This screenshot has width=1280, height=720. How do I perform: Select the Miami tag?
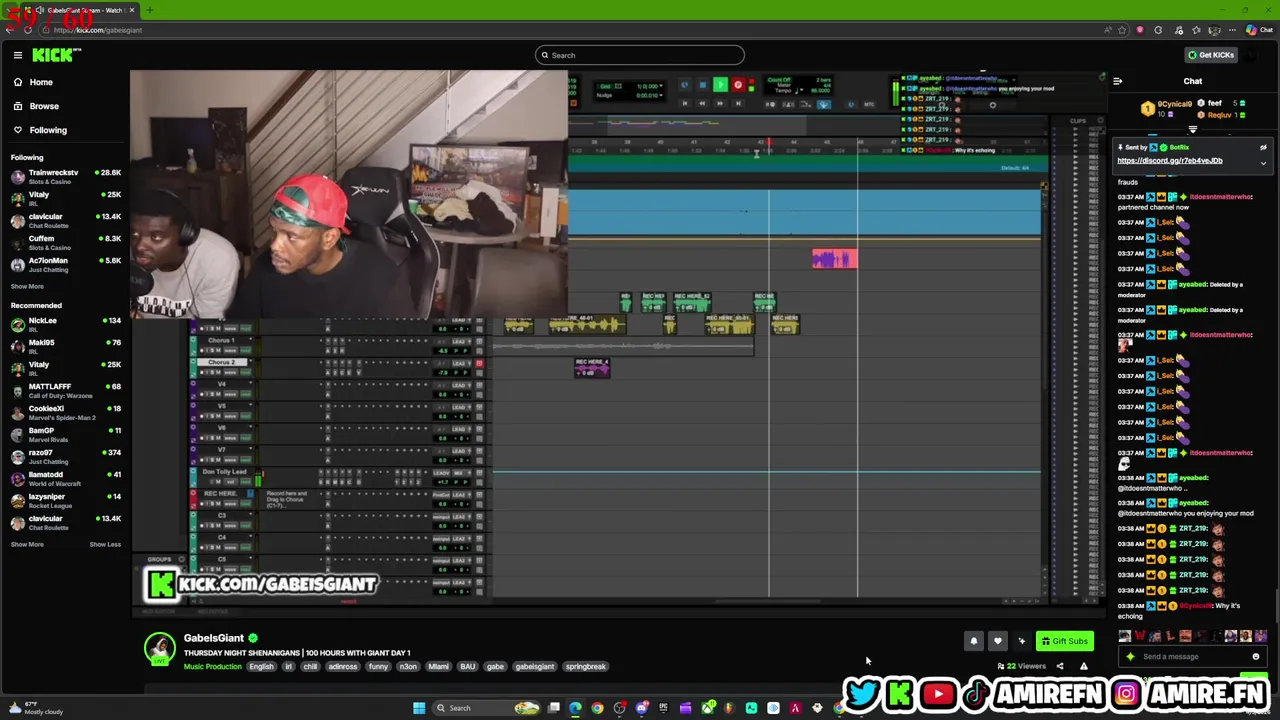438,666
